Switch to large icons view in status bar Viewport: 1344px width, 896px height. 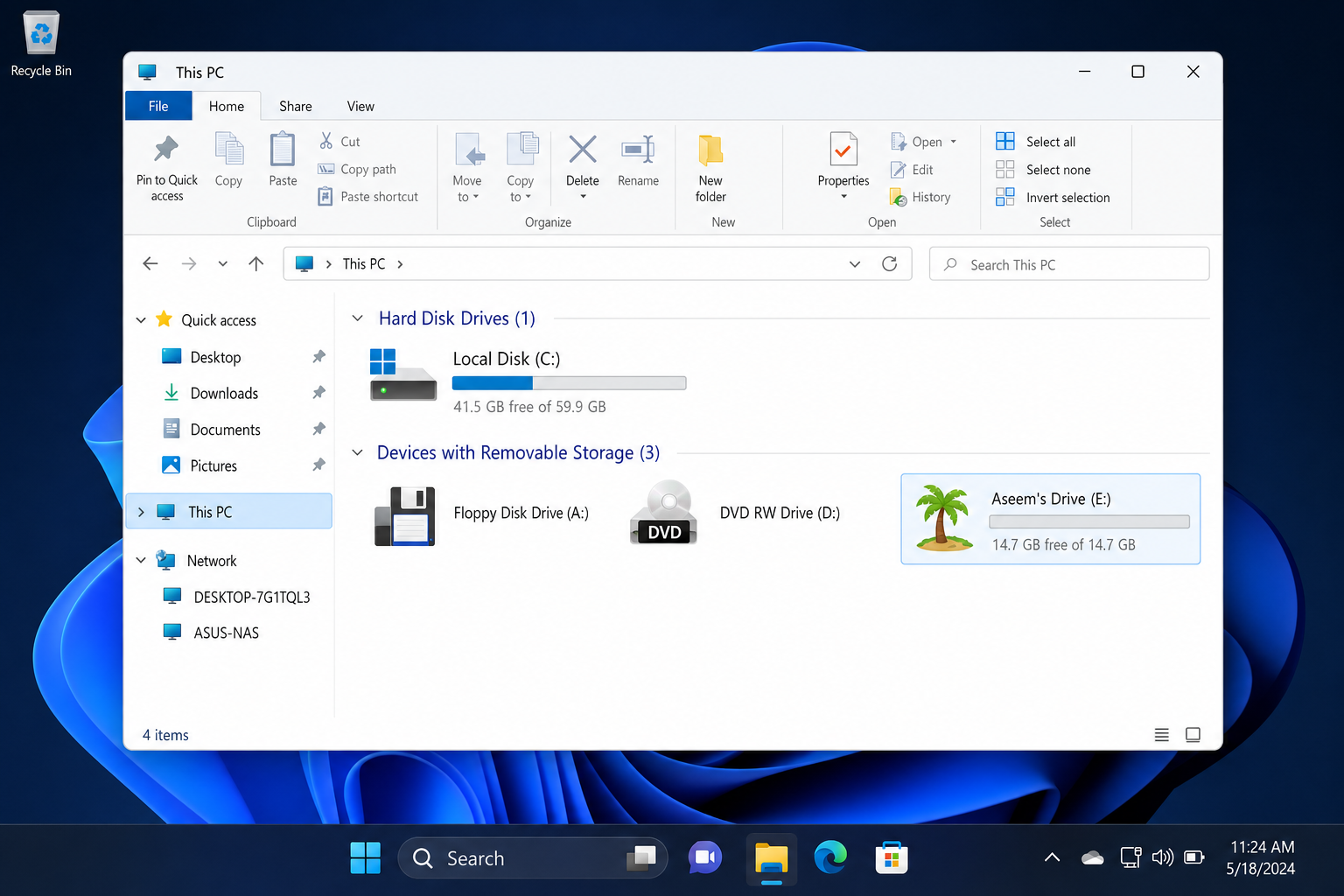pyautogui.click(x=1193, y=735)
